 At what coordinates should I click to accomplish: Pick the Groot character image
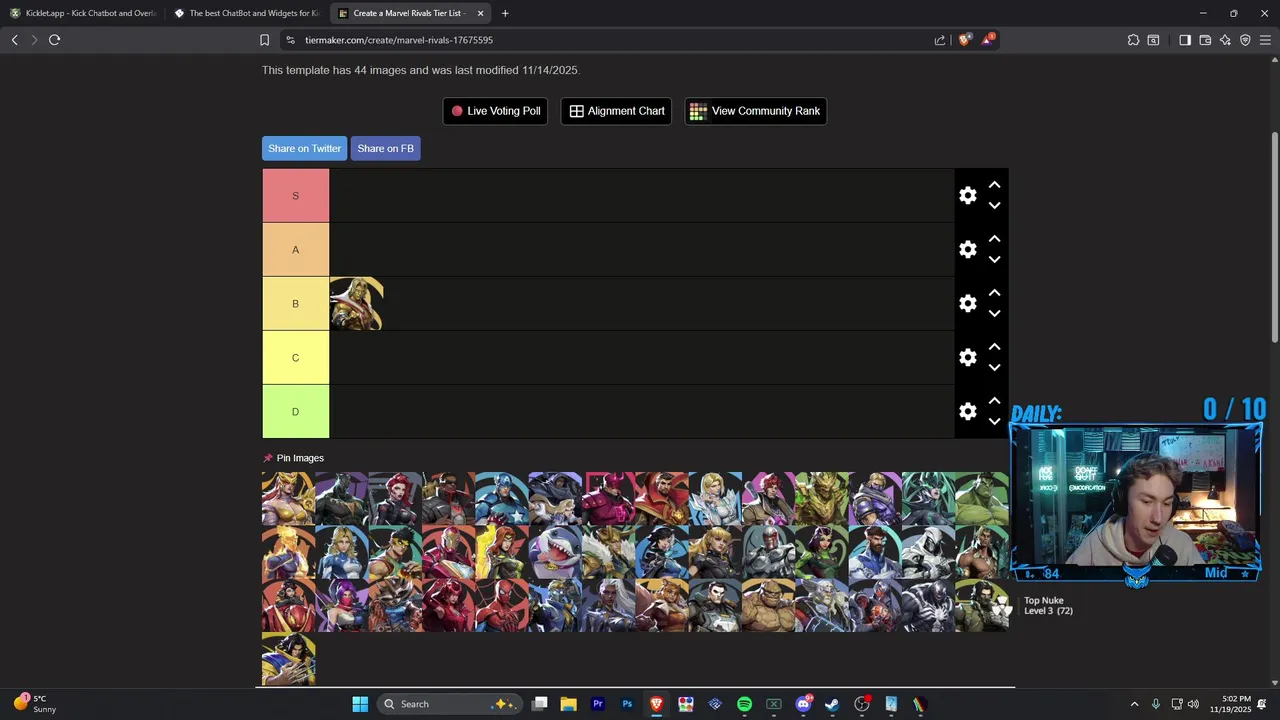pos(822,499)
